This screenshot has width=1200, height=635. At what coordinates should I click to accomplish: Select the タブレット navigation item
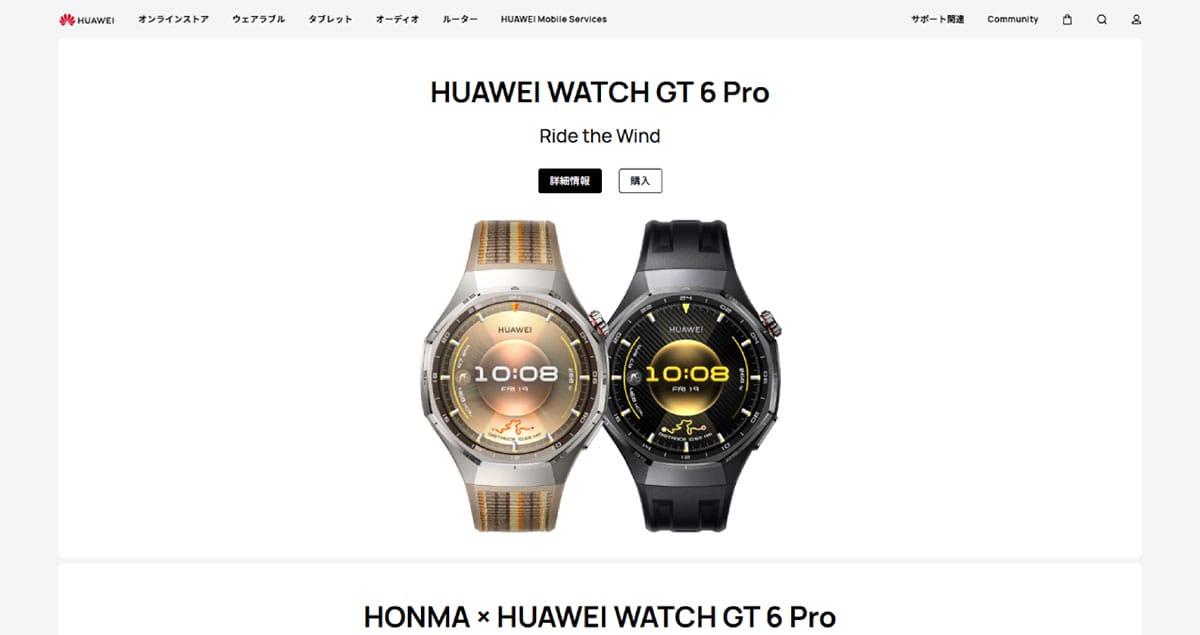(x=330, y=19)
